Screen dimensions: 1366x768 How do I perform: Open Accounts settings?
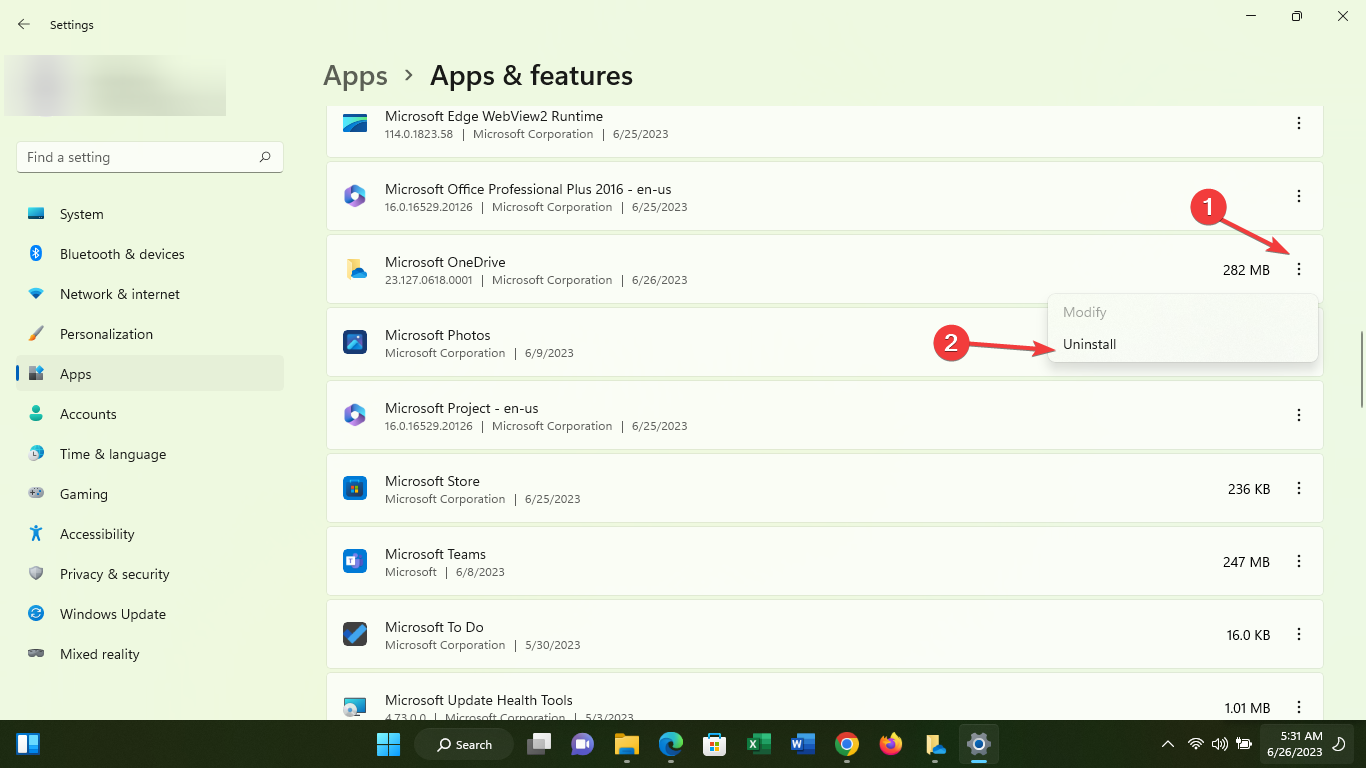click(x=90, y=414)
